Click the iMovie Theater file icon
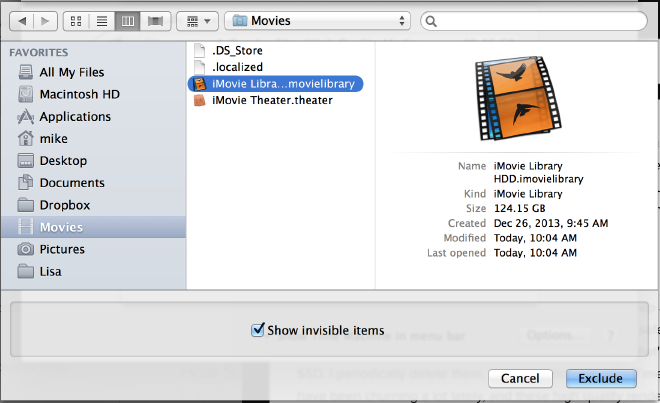The width and height of the screenshot is (660, 403). (x=200, y=100)
